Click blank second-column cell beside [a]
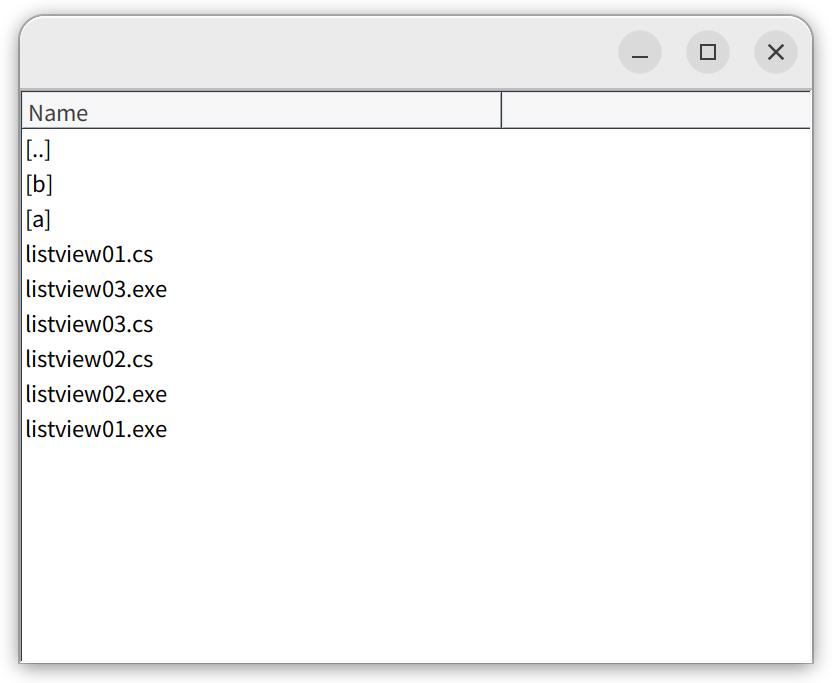Viewport: 832px width, 683px height. pyautogui.click(x=656, y=220)
